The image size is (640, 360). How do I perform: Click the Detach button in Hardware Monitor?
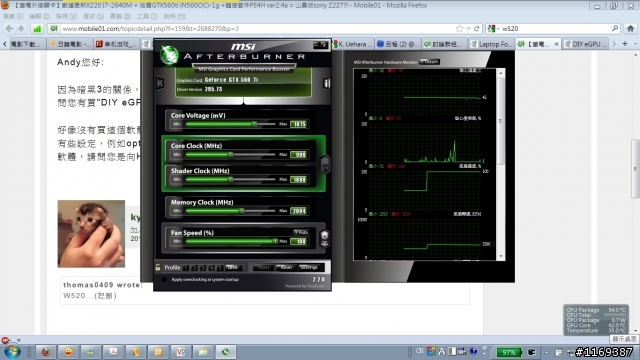click(x=429, y=62)
